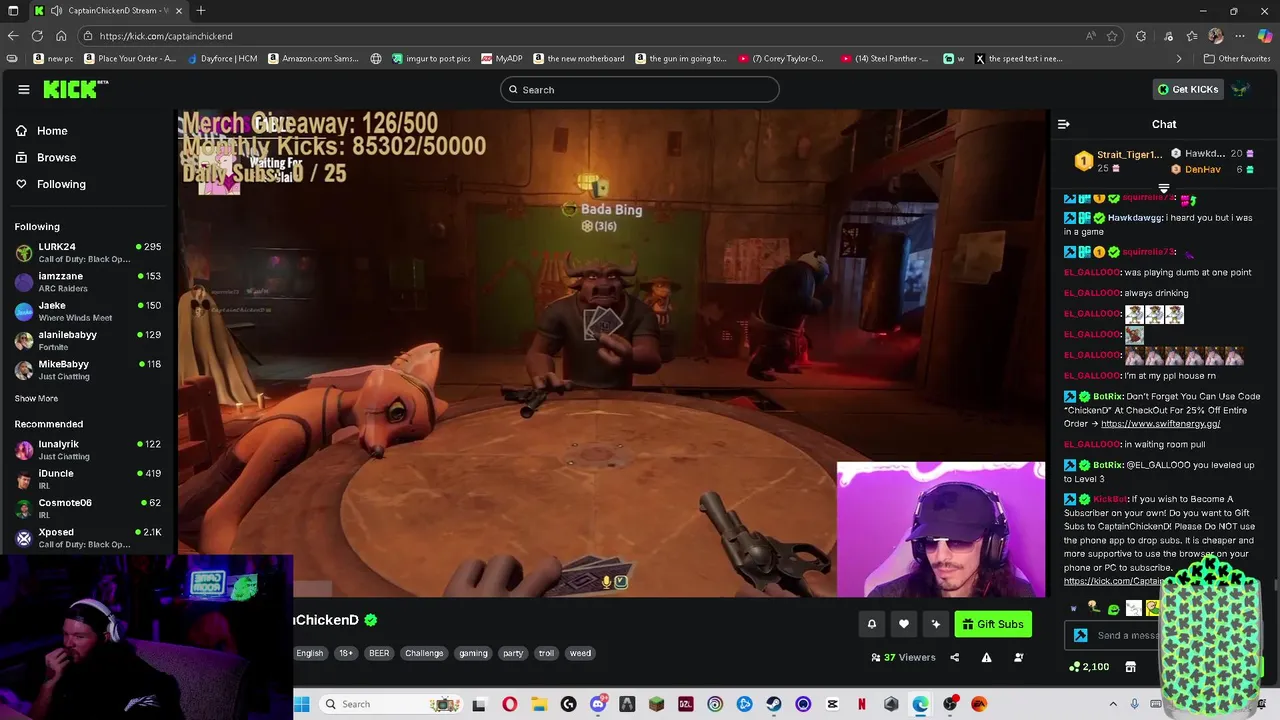The width and height of the screenshot is (1280, 720).
Task: Click heart follow button
Action: click(x=903, y=624)
